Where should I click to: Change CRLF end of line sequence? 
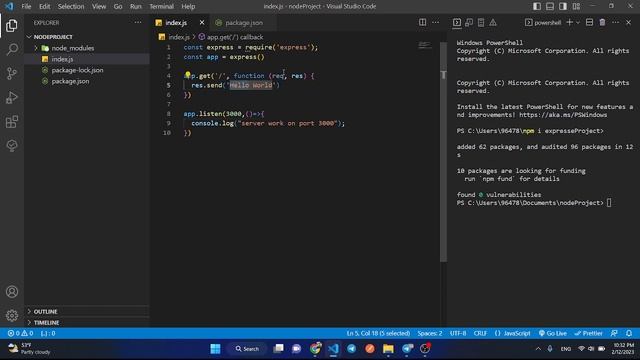480,333
